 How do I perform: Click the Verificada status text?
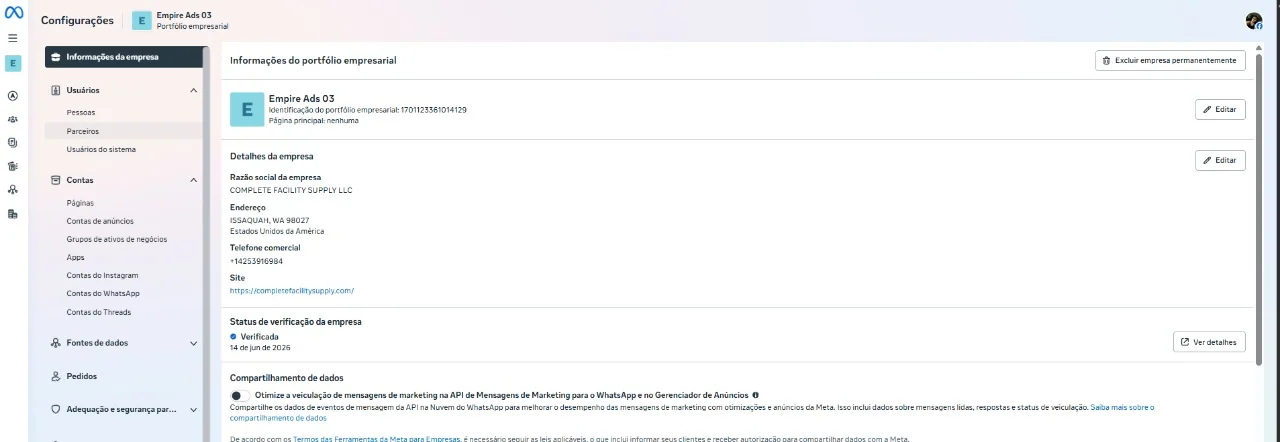(x=260, y=337)
